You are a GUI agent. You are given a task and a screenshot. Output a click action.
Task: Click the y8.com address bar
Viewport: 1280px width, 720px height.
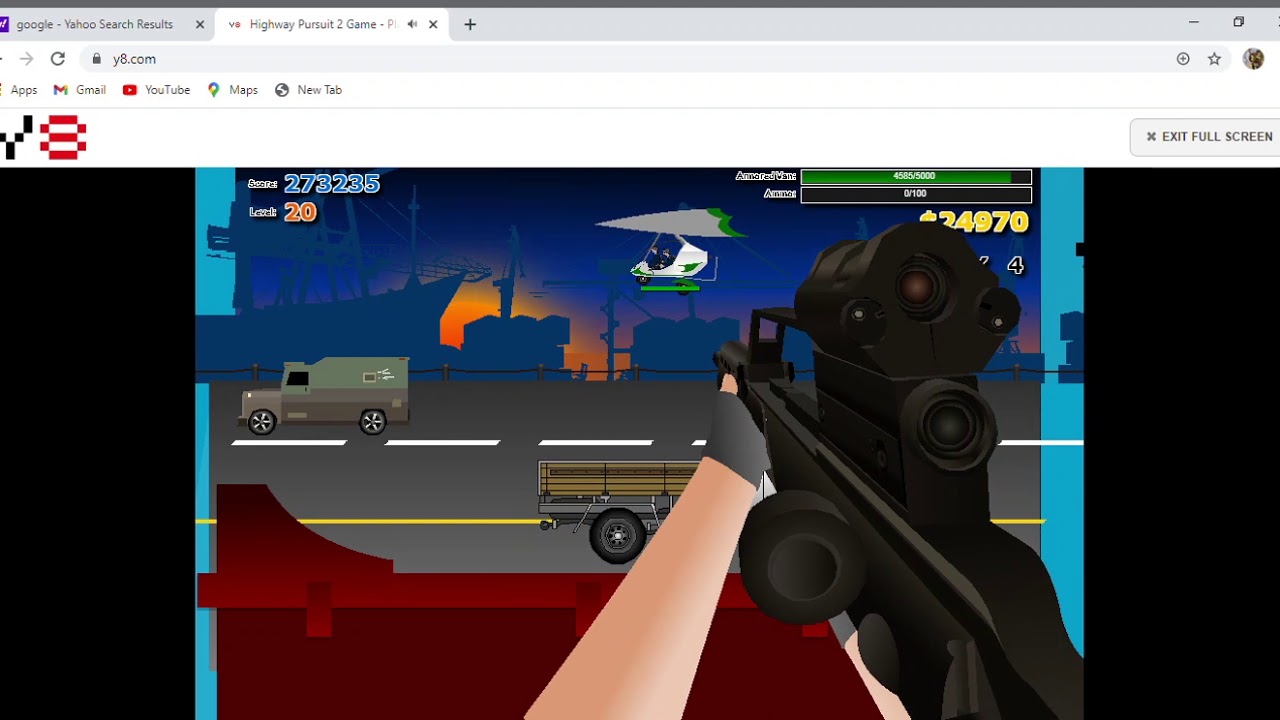point(630,59)
